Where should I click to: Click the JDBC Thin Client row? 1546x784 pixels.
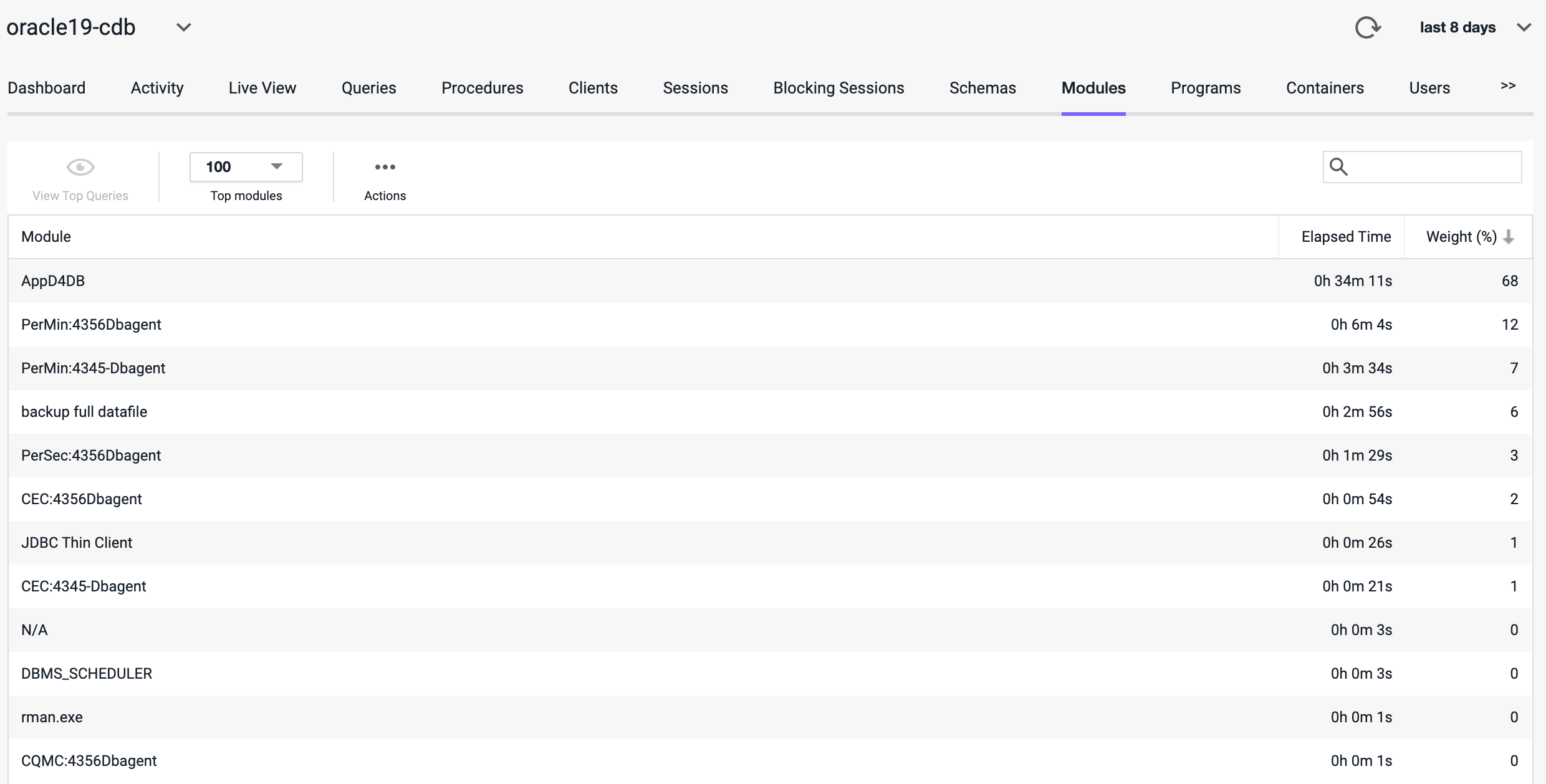77,543
